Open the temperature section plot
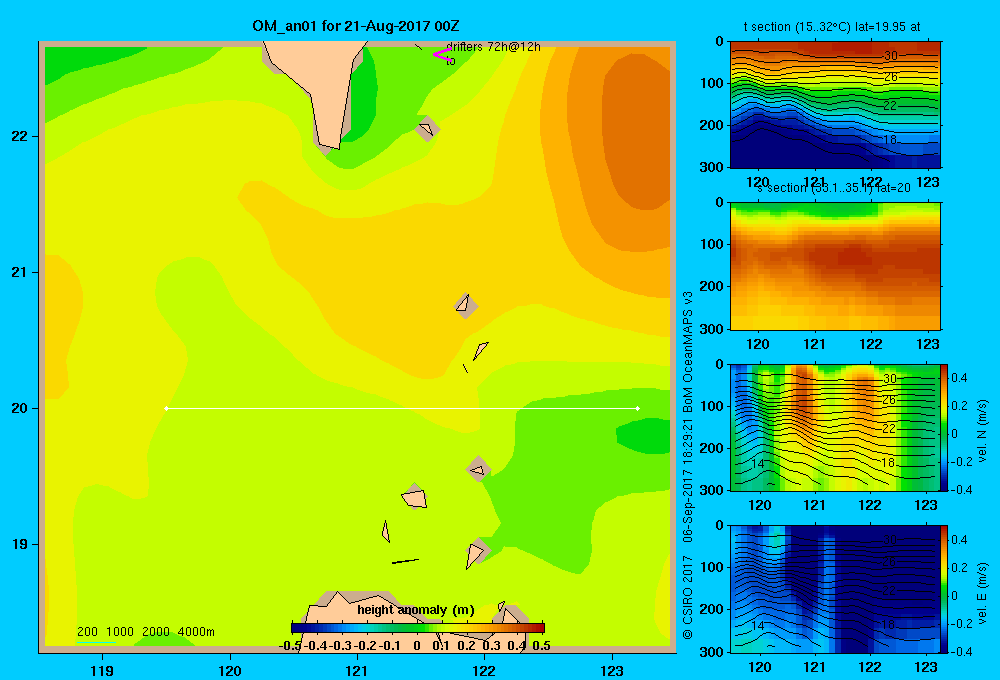This screenshot has height=680, width=1000. [x=835, y=105]
